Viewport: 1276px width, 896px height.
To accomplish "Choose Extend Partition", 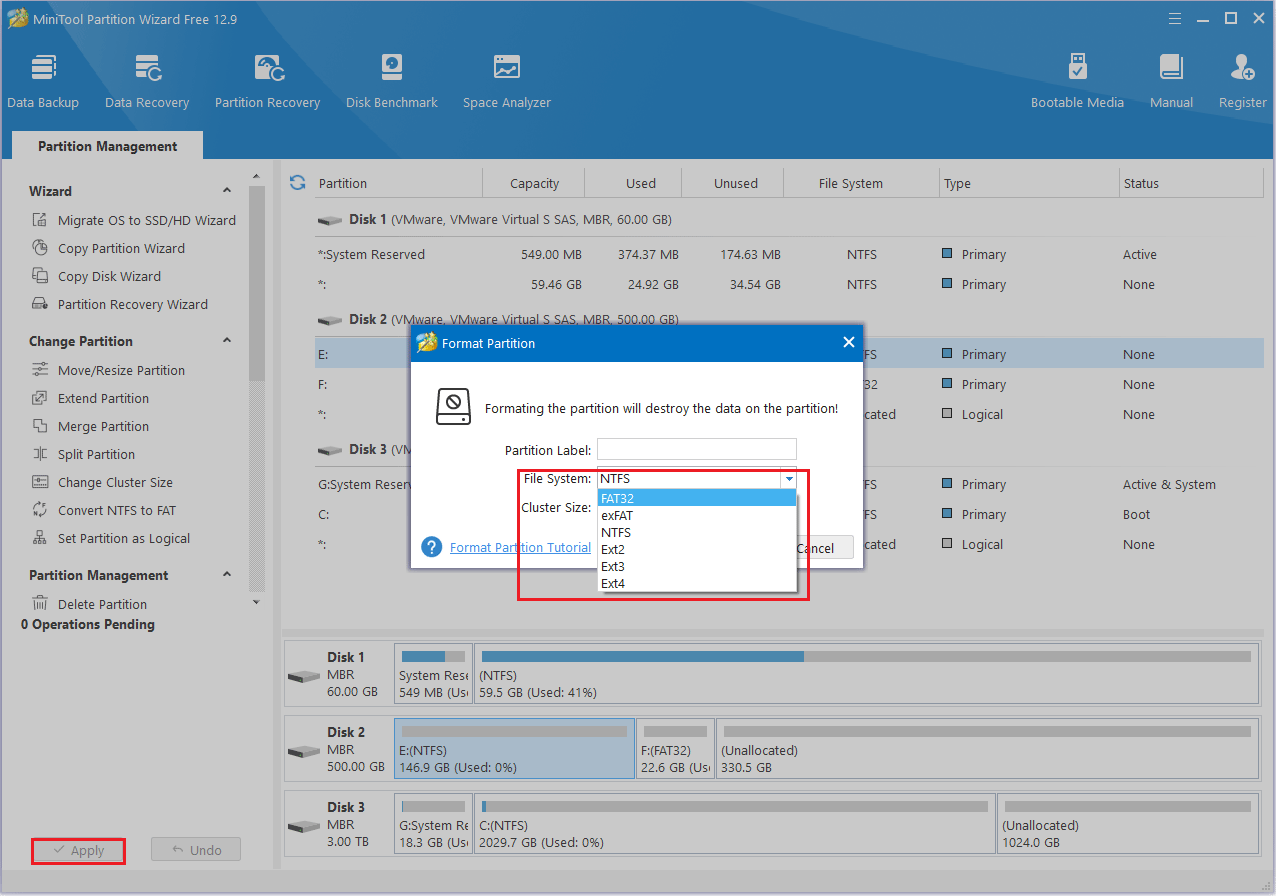I will tap(91, 398).
